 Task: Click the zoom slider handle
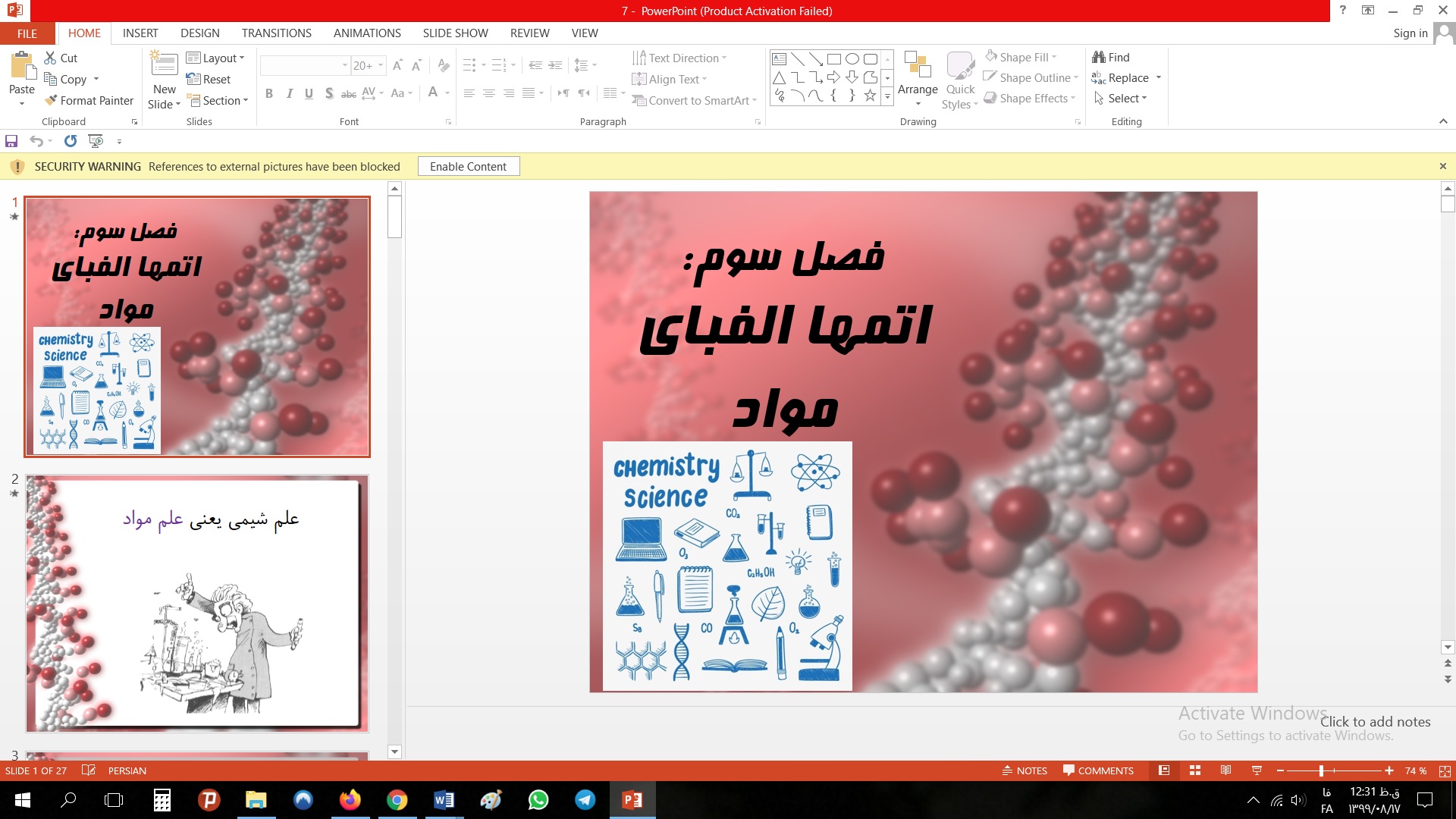[1321, 770]
